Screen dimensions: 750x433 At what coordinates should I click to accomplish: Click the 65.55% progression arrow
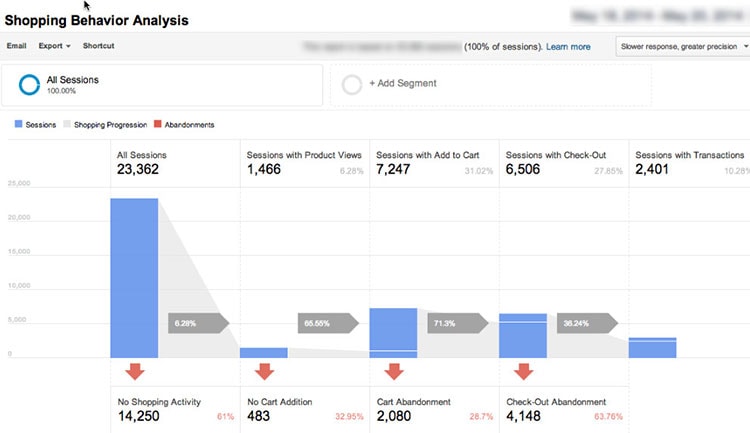point(327,323)
